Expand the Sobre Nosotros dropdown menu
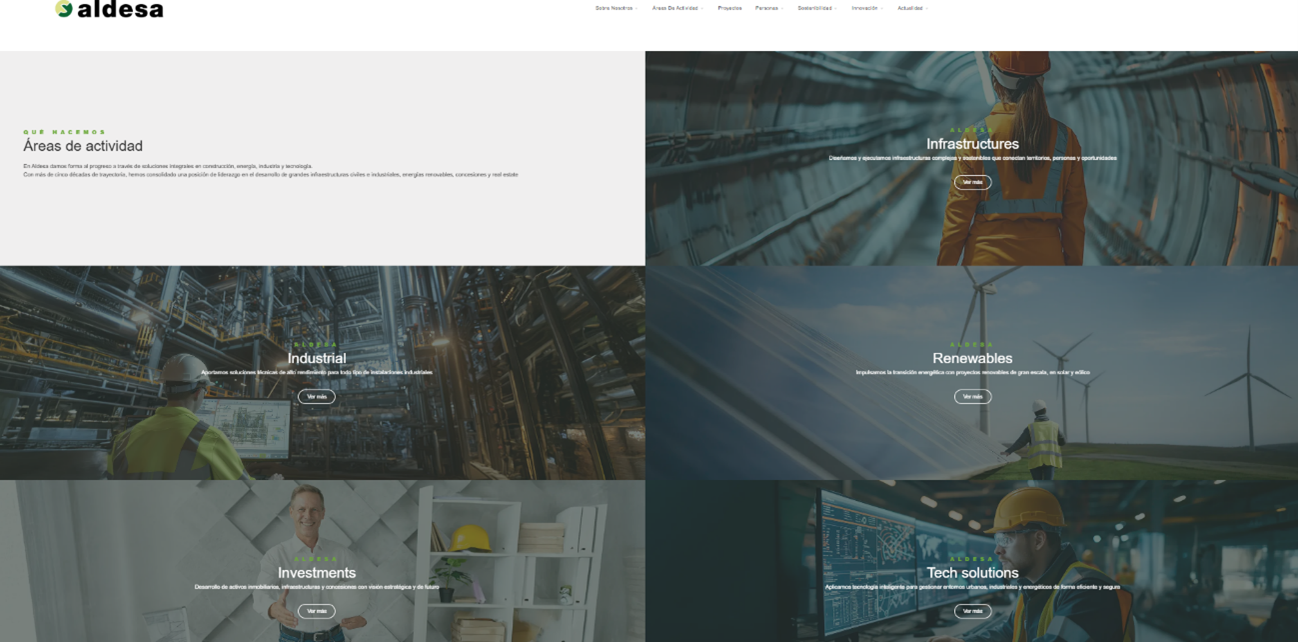The image size is (1298, 642). coord(615,8)
